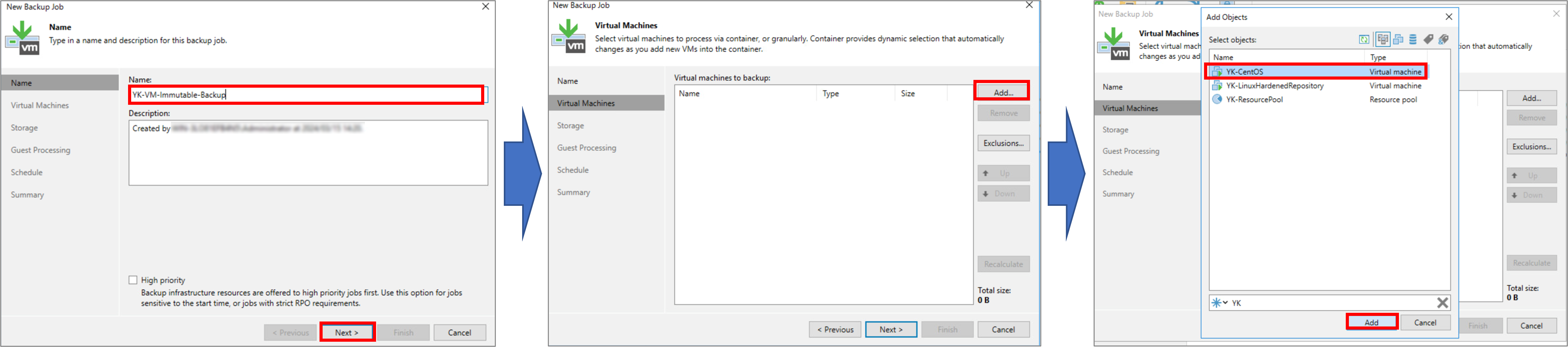The width and height of the screenshot is (1568, 347).
Task: Open Schedule step in first window sidebar
Action: click(27, 172)
